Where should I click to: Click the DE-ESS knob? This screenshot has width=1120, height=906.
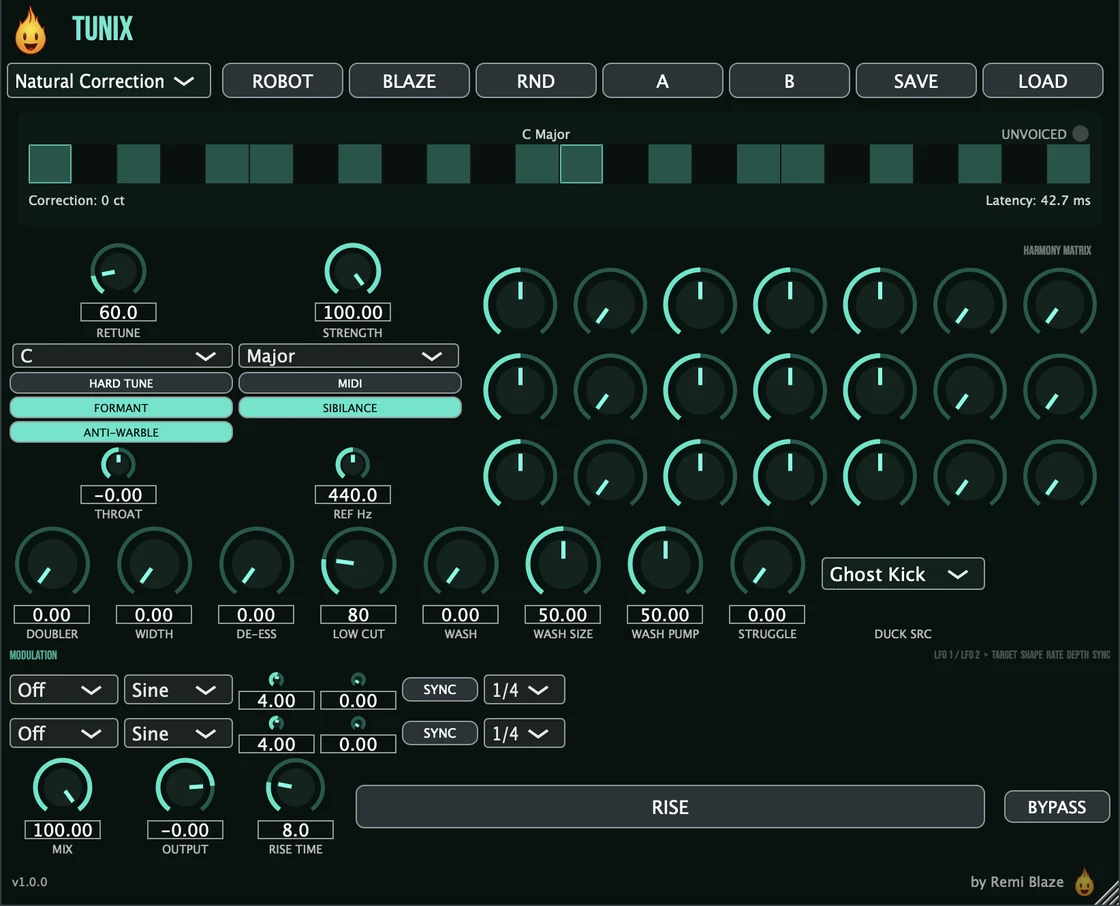256,564
